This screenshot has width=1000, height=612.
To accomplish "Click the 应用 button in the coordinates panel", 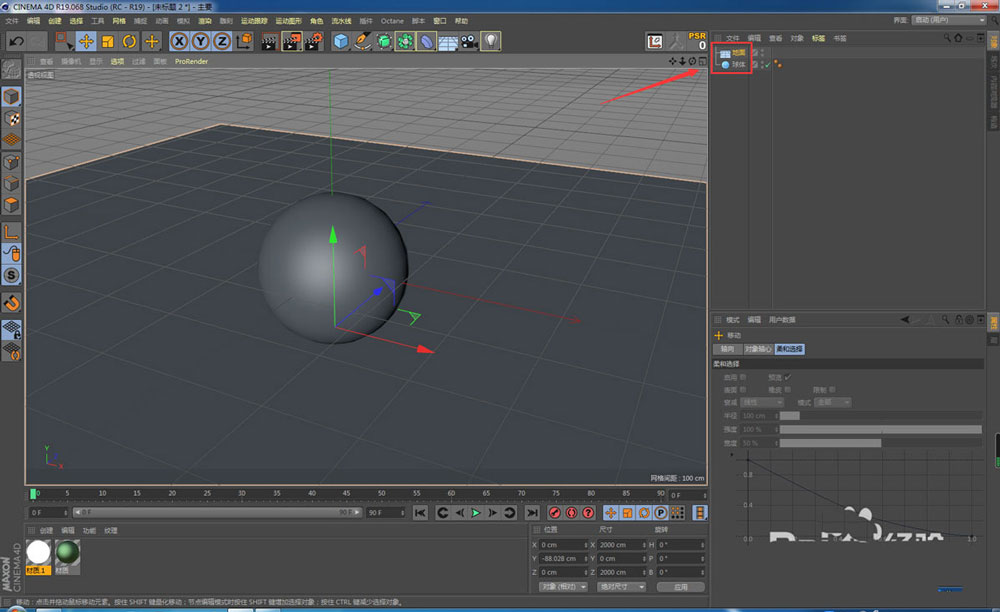I will tap(683, 588).
